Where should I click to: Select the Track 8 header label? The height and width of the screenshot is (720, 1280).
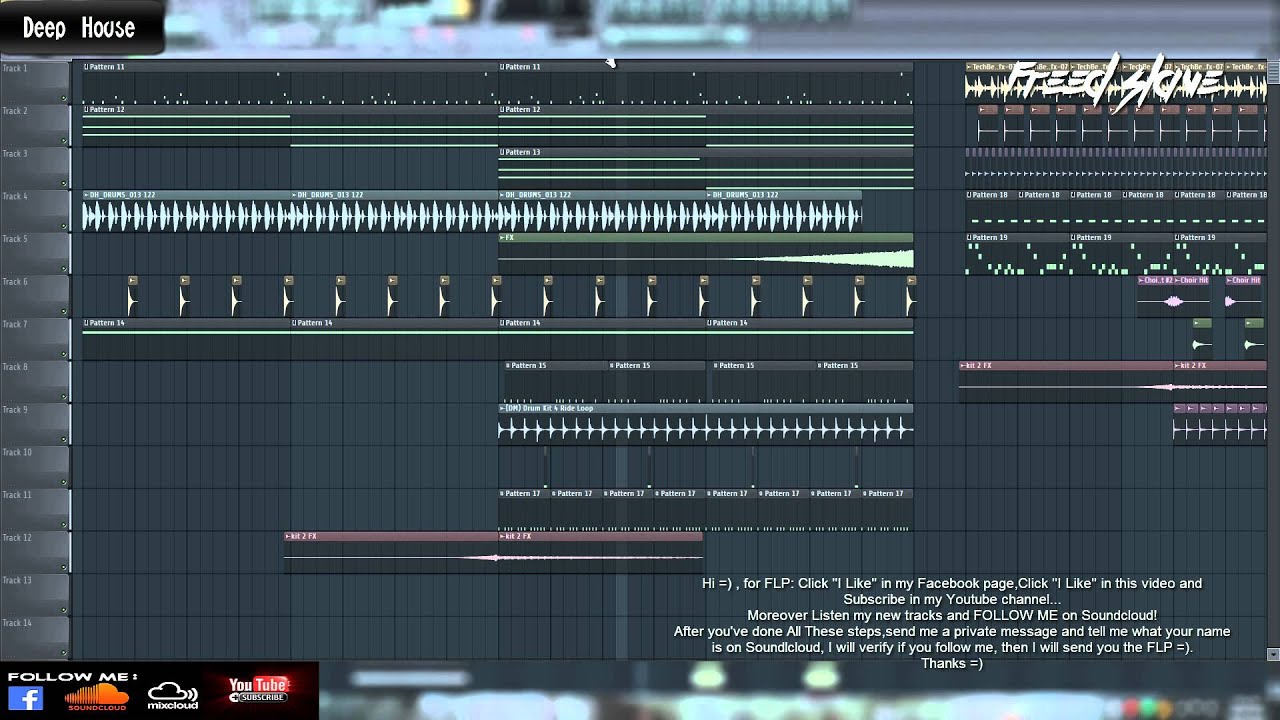coord(15,367)
